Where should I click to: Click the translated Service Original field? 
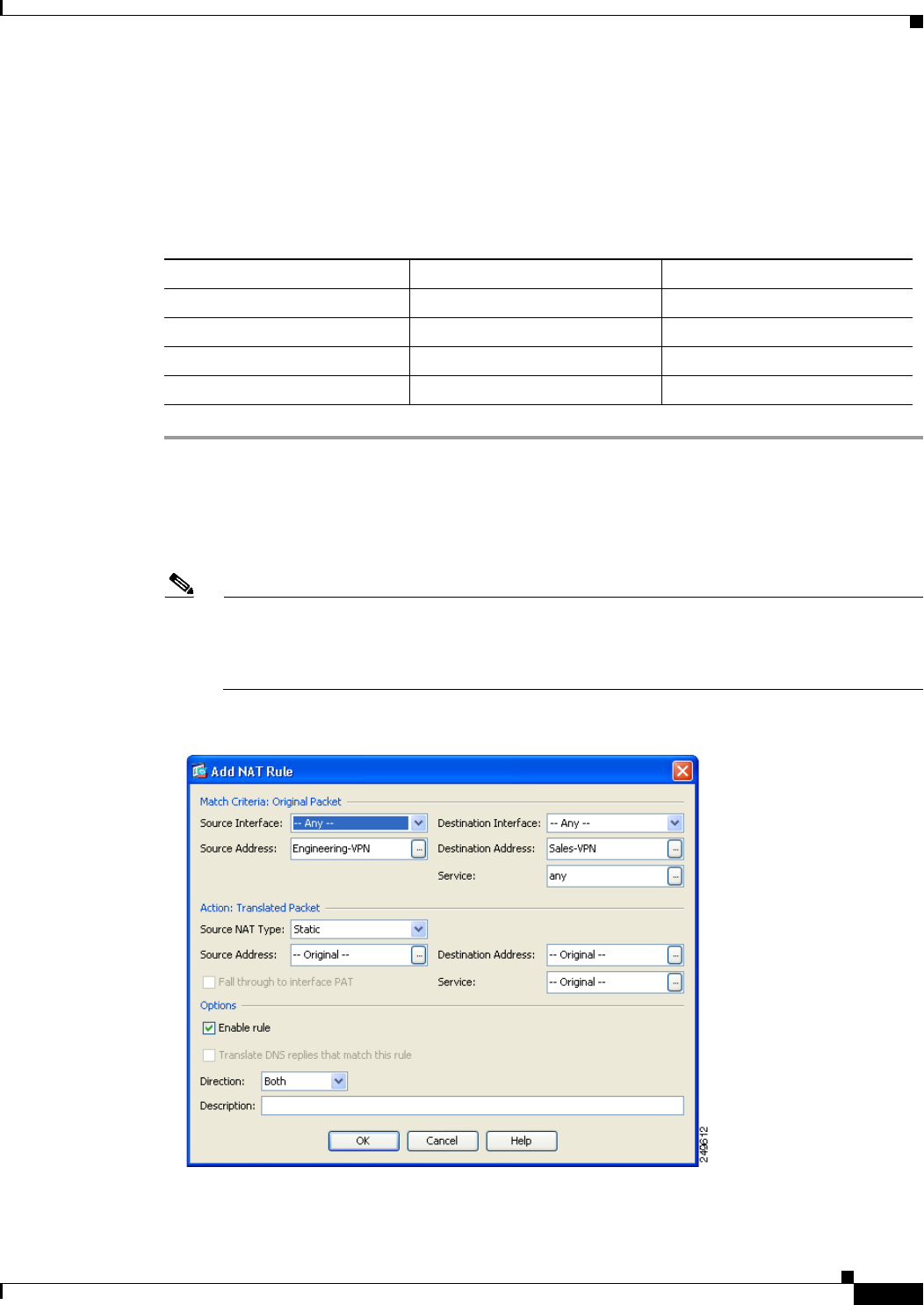(x=607, y=982)
